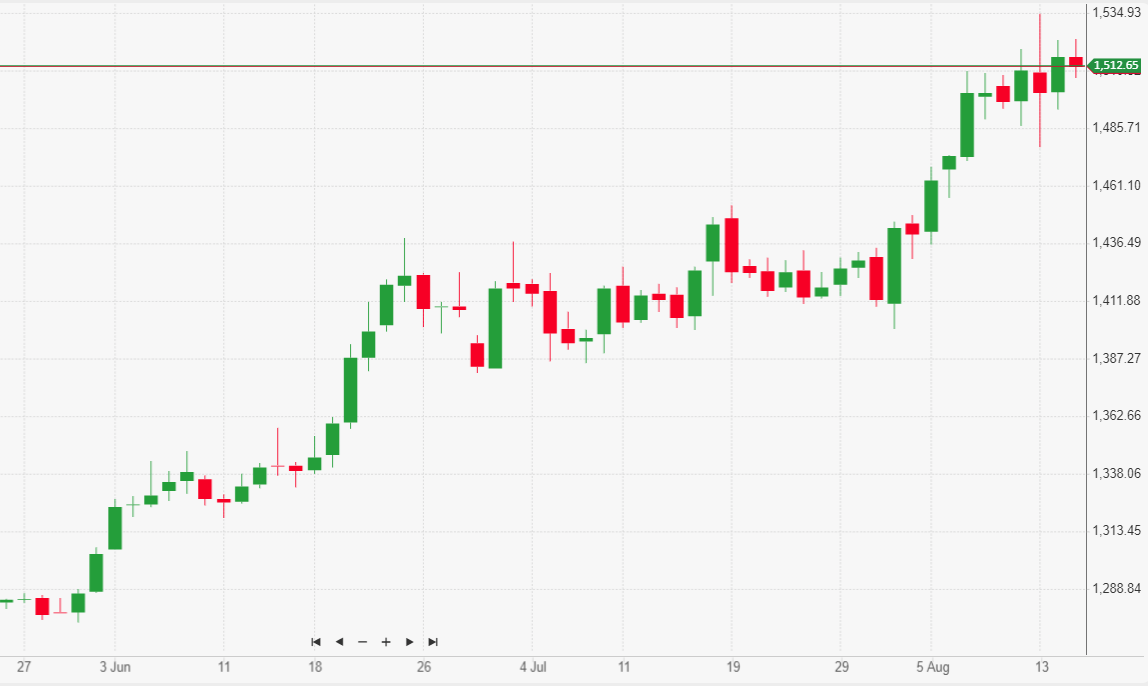
Task: Select the price label 1,534.93
Action: [x=1117, y=12]
